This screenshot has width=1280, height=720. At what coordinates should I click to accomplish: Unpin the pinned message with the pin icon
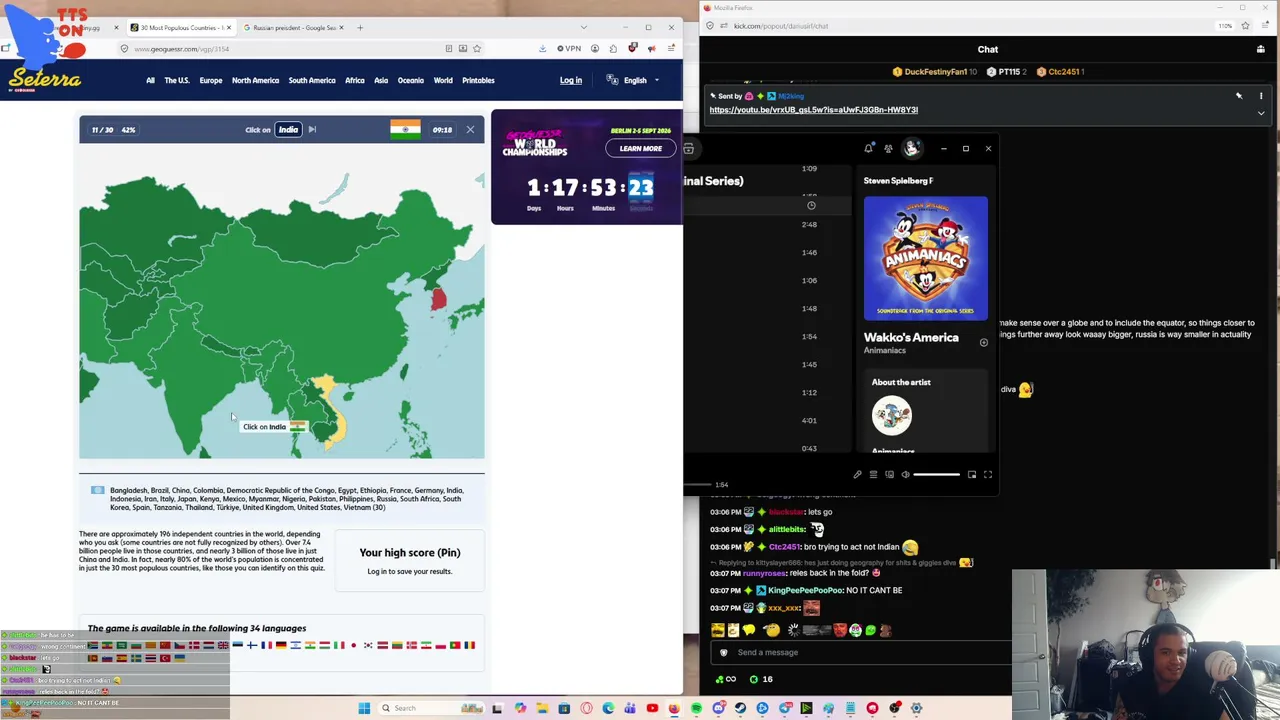pos(1239,96)
